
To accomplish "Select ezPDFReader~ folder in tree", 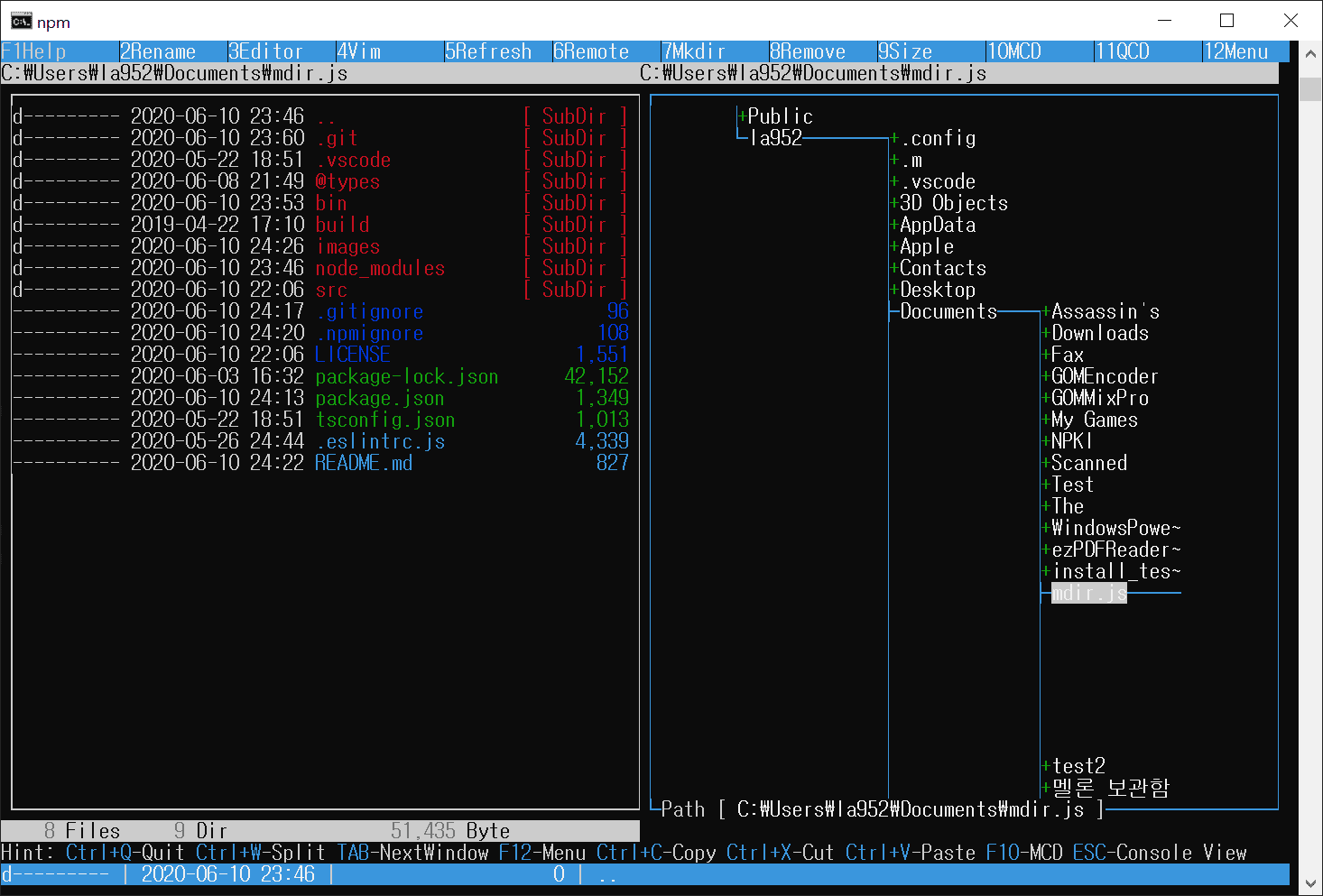I will tap(1116, 550).
